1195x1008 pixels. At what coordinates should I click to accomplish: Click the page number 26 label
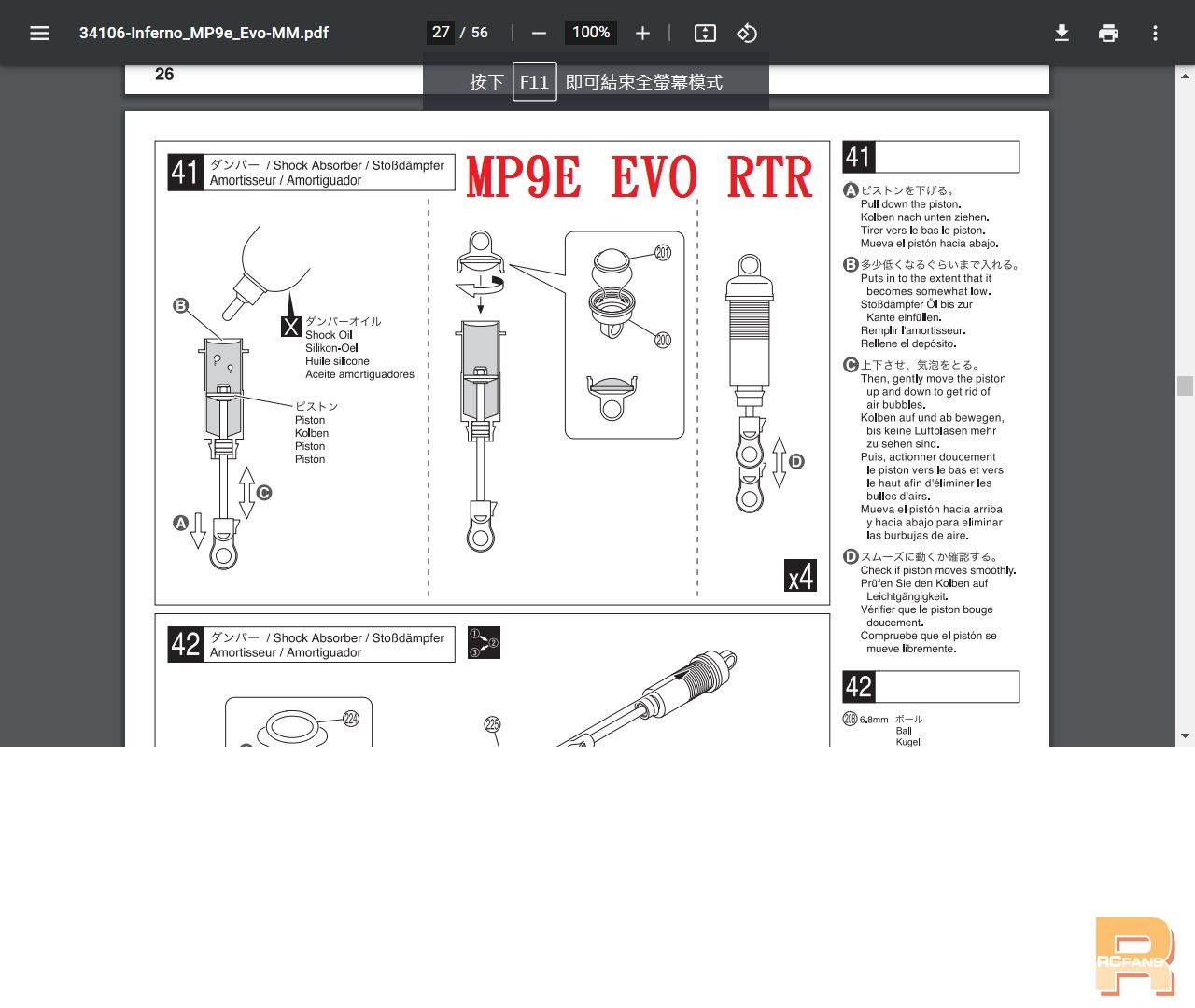164,75
